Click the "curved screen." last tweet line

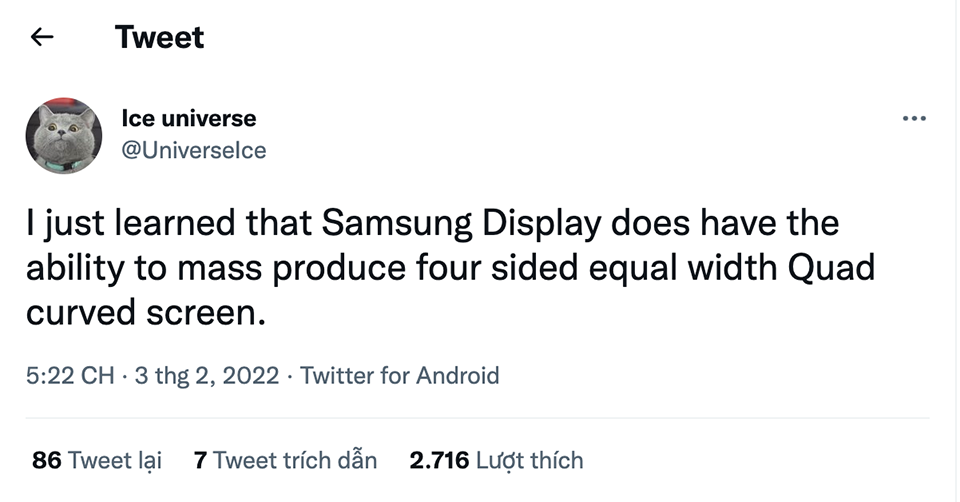[x=146, y=313]
